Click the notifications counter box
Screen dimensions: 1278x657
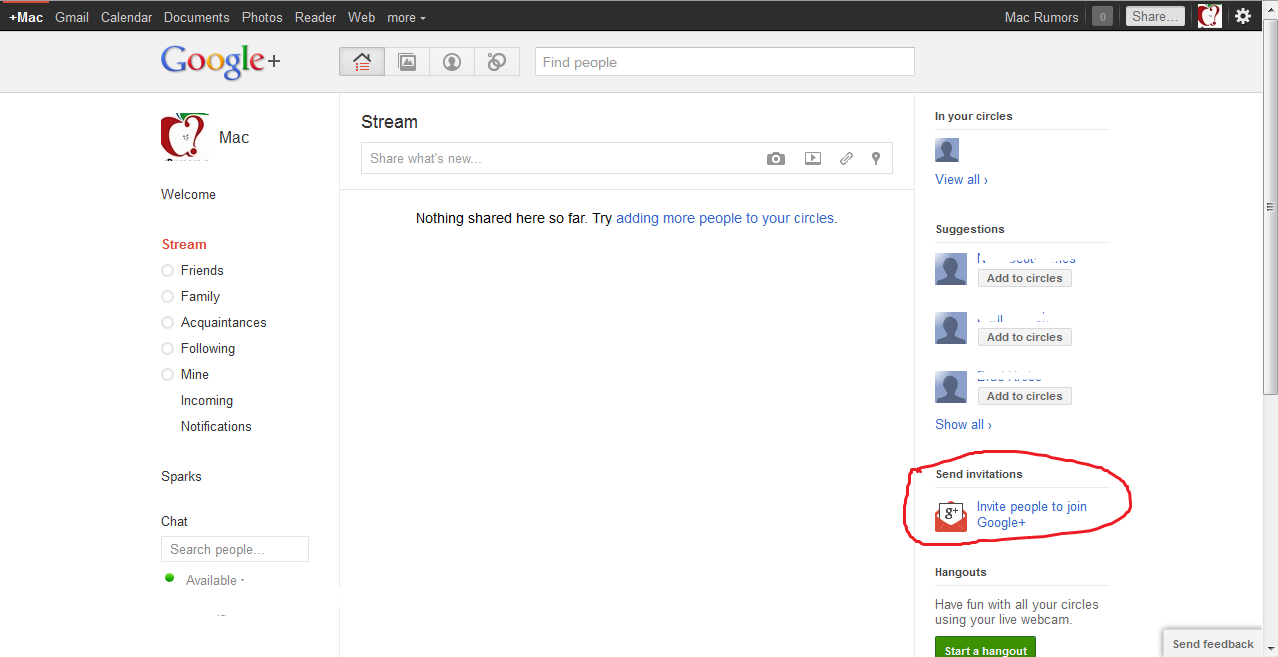(x=1102, y=16)
